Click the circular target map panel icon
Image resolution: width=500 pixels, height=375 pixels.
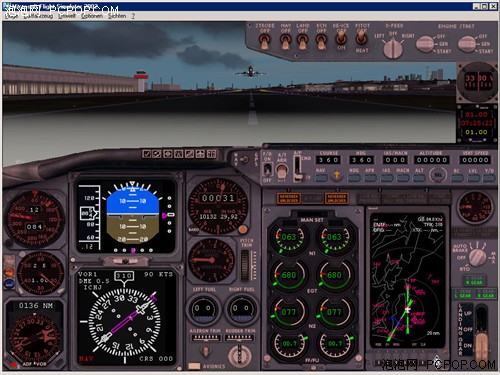coord(168,154)
